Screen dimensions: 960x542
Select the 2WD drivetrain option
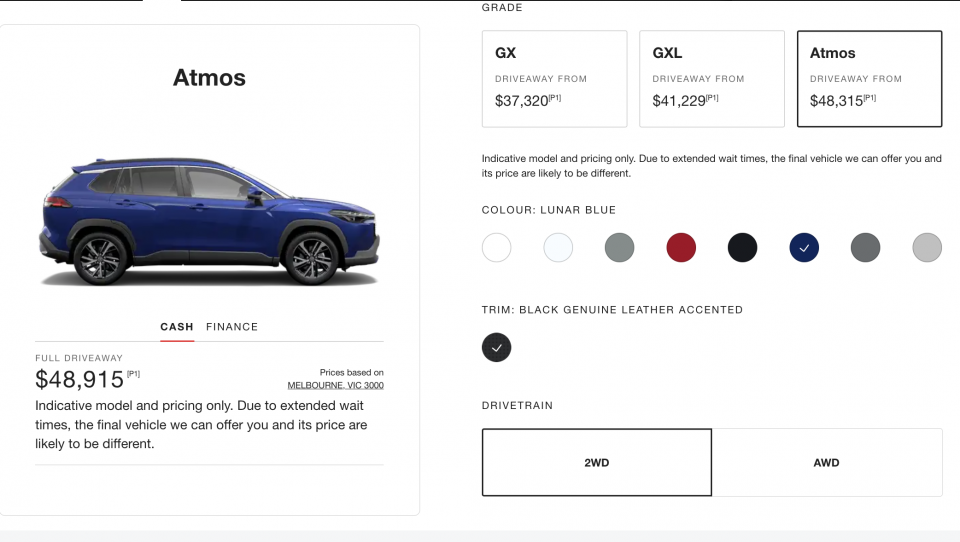(597, 462)
